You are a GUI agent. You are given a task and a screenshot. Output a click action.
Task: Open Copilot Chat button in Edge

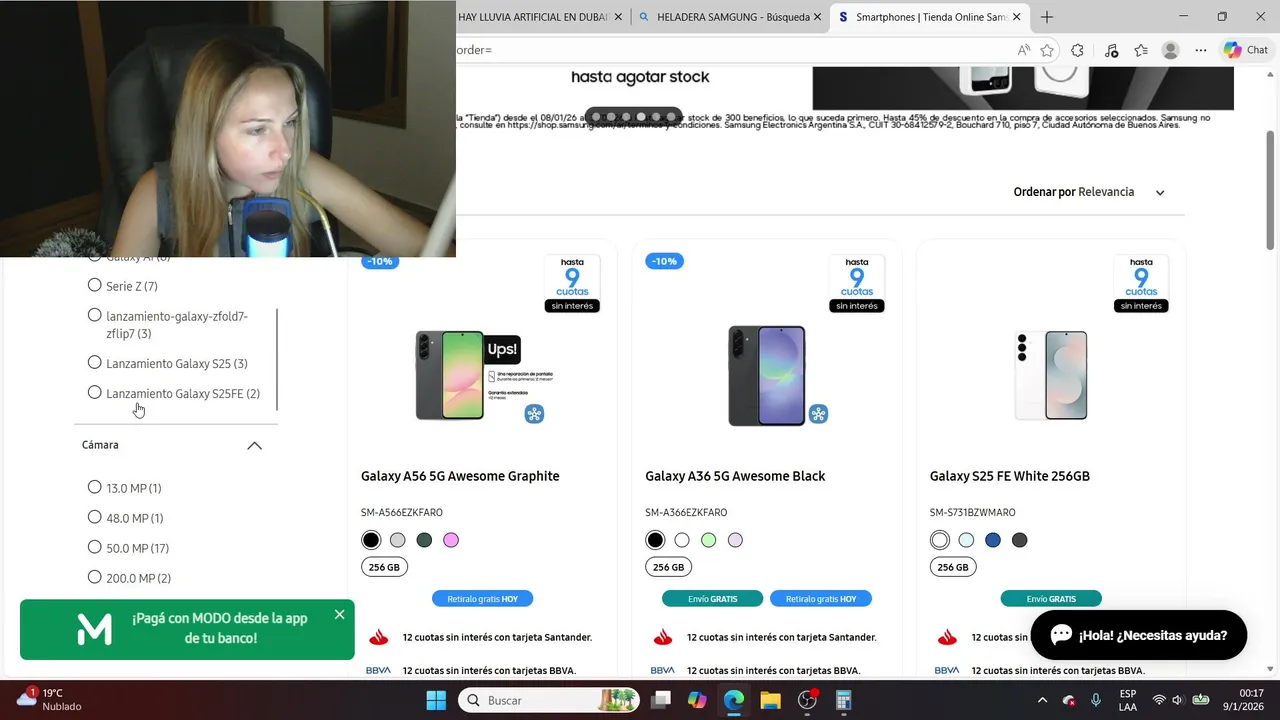point(1246,50)
